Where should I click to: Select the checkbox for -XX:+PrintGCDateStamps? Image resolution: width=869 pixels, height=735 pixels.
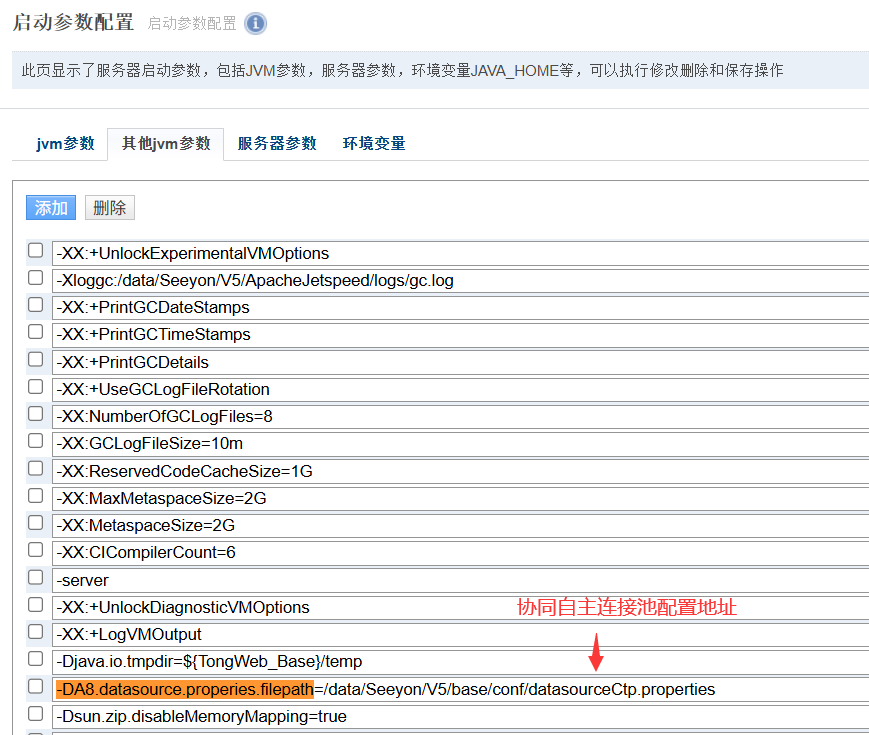[x=35, y=305]
